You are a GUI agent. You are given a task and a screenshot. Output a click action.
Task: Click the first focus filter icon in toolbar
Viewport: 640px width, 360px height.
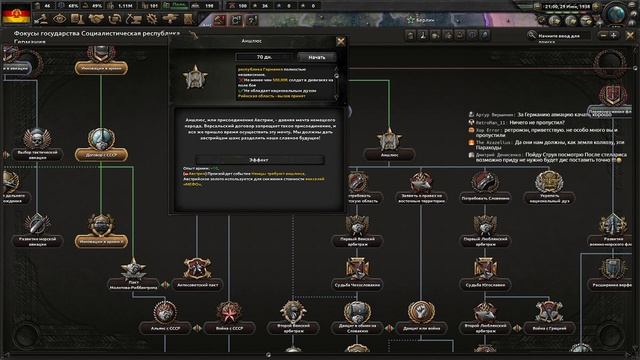click(x=411, y=36)
